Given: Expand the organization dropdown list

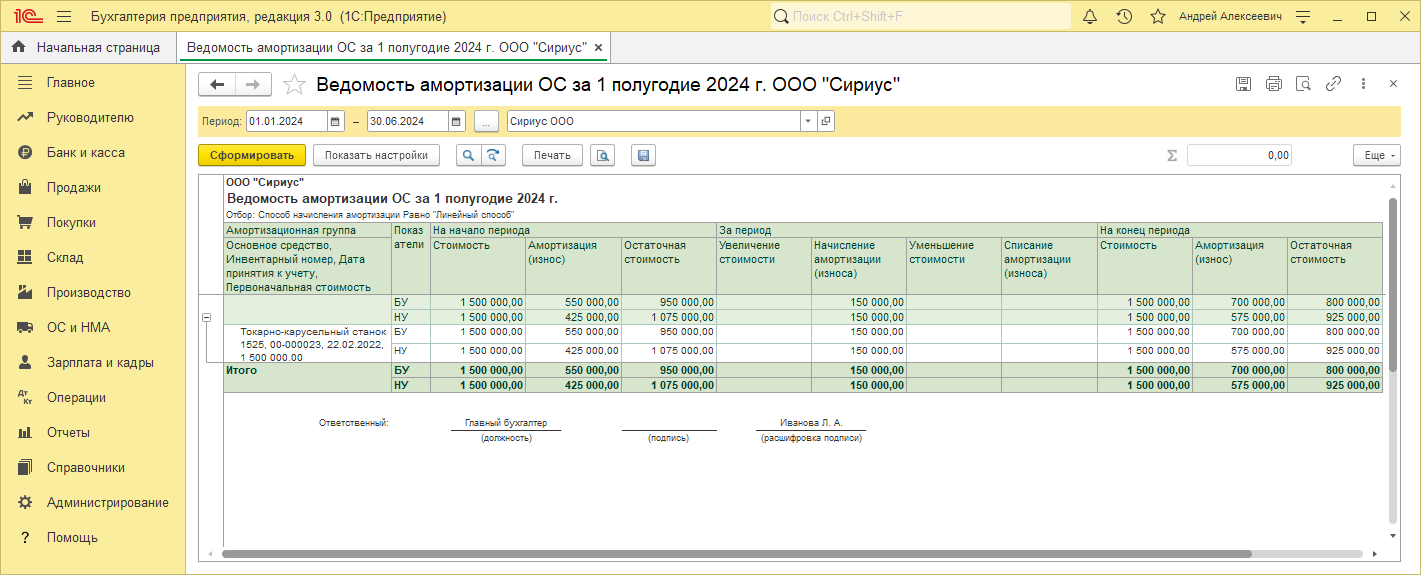Looking at the screenshot, I should pyautogui.click(x=807, y=121).
